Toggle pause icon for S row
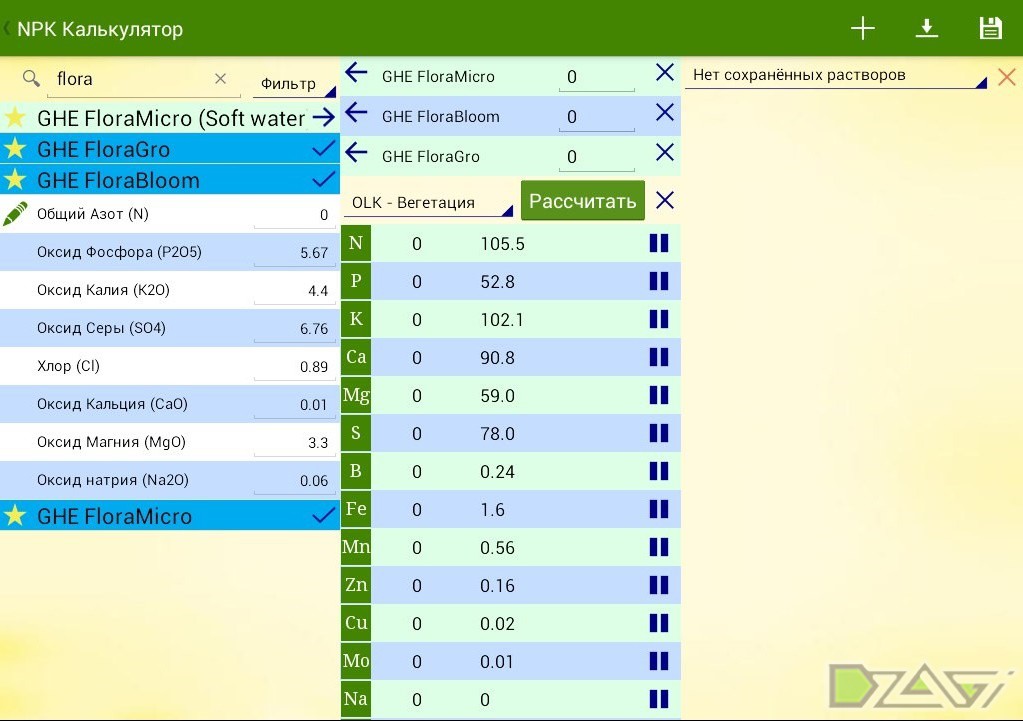This screenshot has width=1023, height=721. point(659,433)
